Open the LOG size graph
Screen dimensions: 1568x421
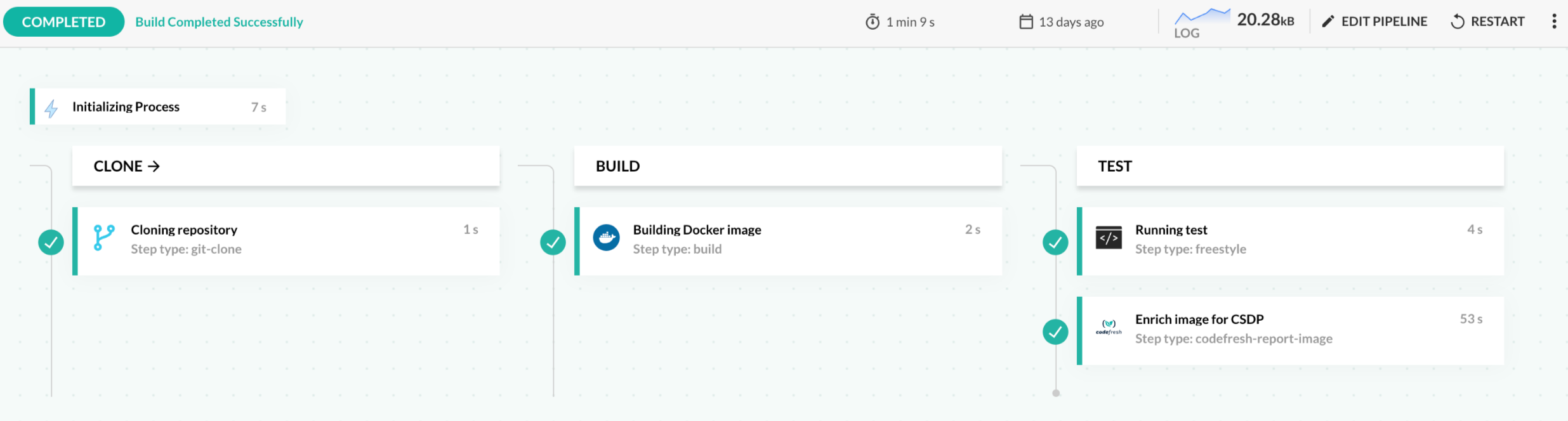click(x=1201, y=22)
